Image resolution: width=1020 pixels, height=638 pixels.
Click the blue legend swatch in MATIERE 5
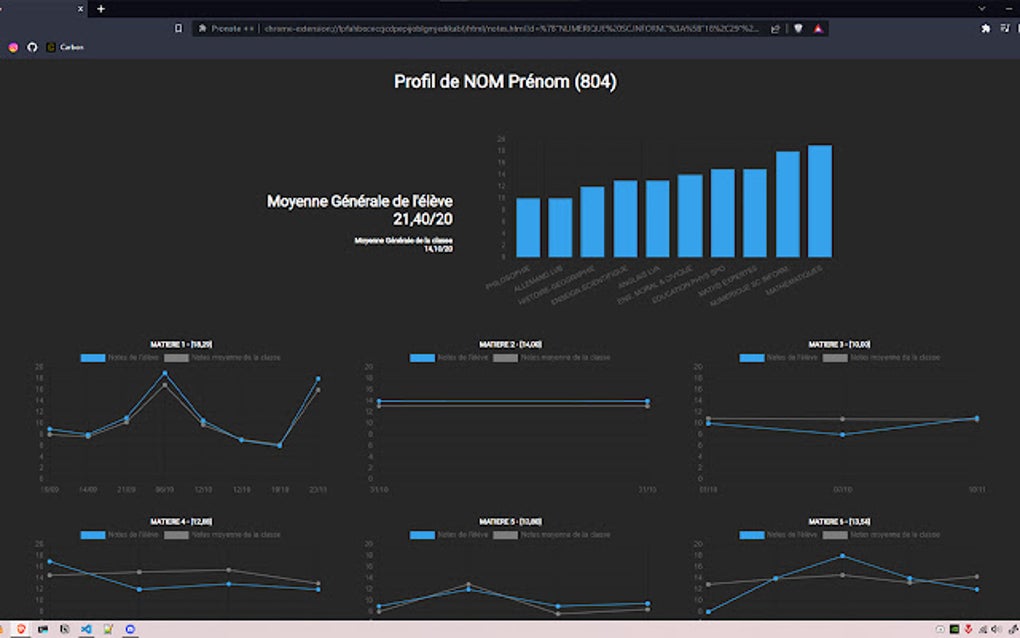tap(422, 535)
